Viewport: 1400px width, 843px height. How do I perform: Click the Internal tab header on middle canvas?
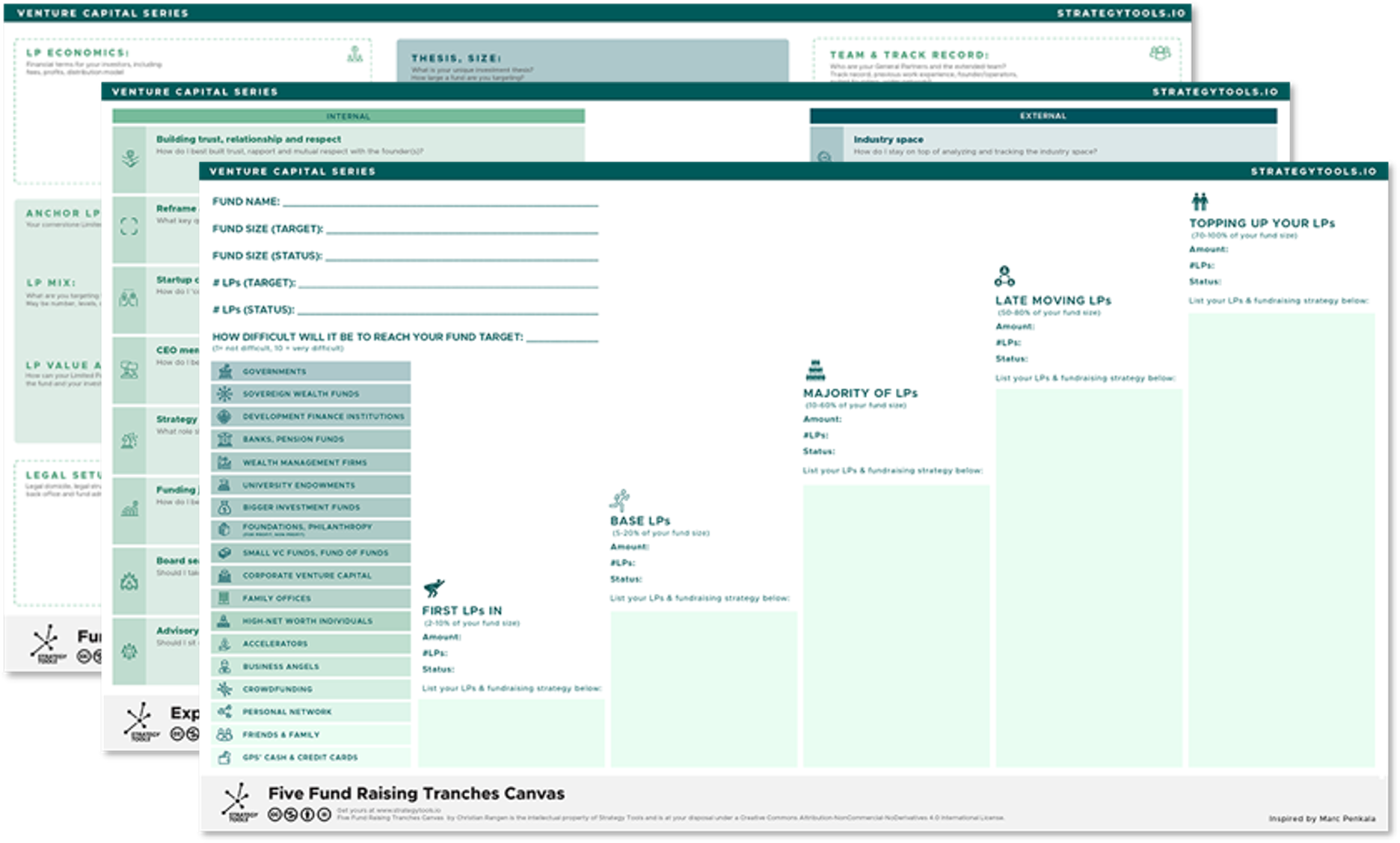coord(349,116)
